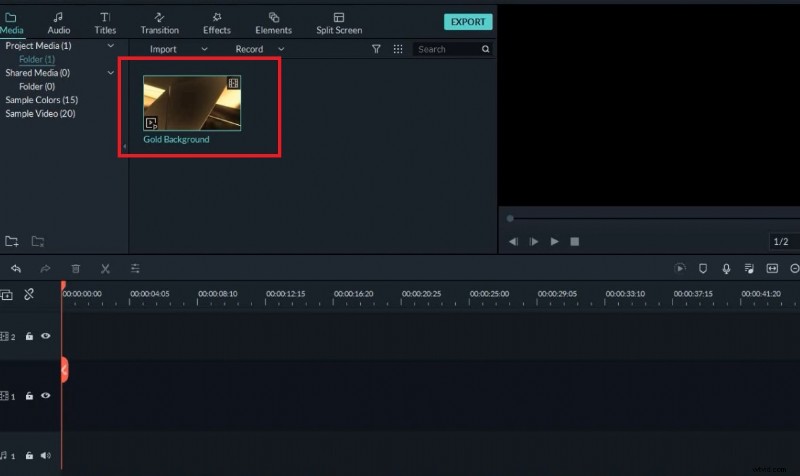Select the scissors split tool

point(105,269)
